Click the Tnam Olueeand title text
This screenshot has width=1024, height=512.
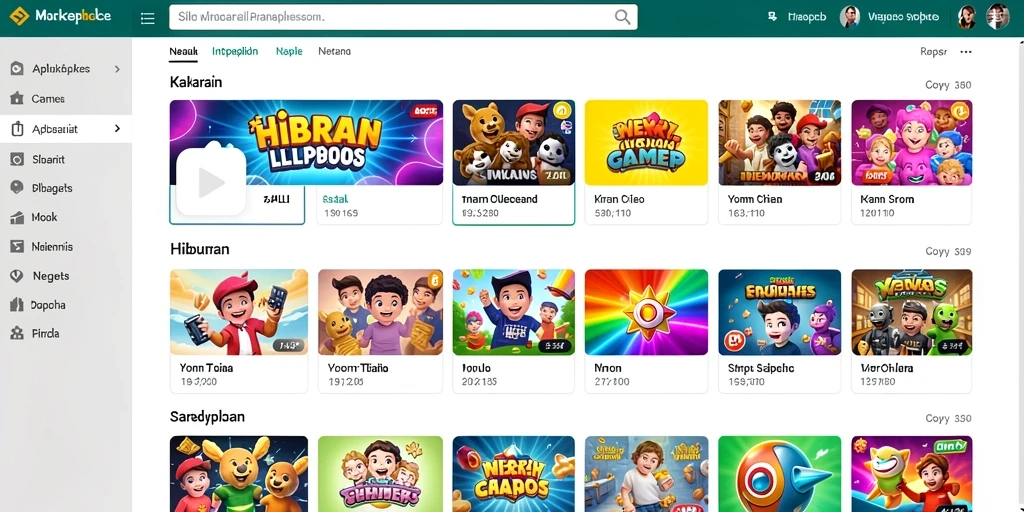click(500, 199)
